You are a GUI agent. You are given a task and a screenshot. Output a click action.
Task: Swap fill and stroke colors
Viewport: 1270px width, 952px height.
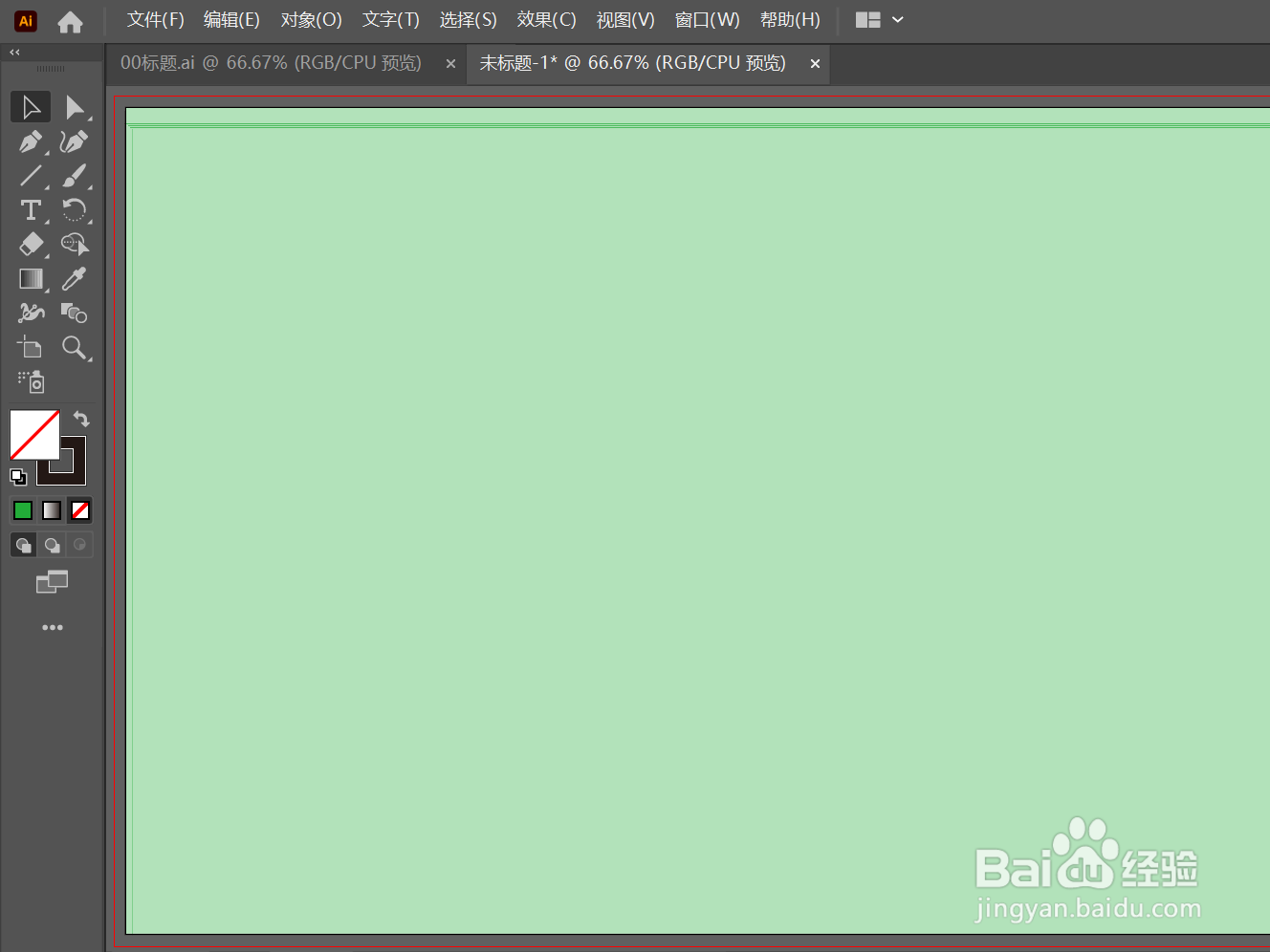[x=81, y=419]
